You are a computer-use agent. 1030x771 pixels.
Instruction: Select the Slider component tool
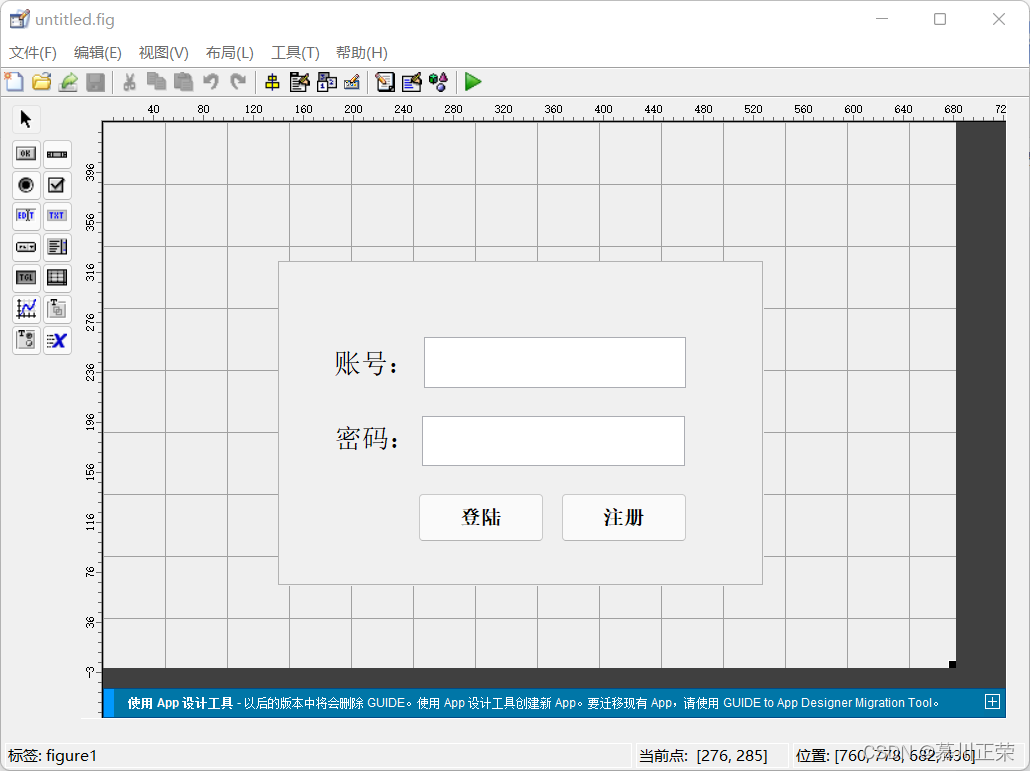tap(57, 154)
